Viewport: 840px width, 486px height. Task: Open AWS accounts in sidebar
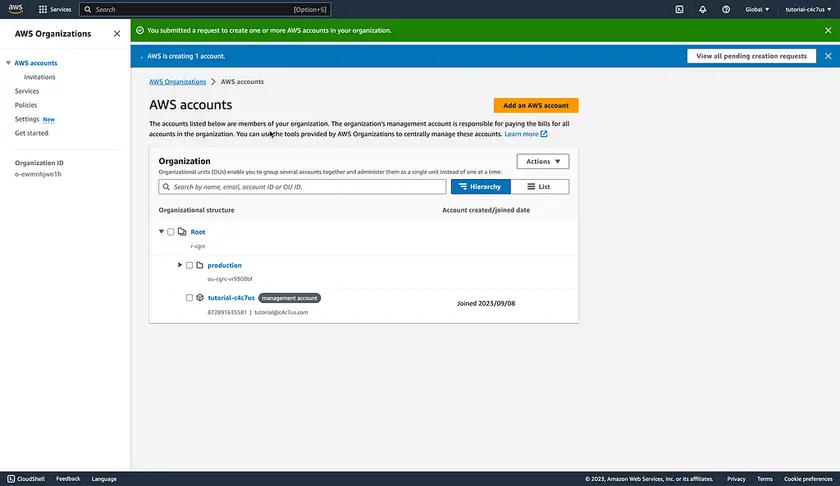(x=35, y=63)
